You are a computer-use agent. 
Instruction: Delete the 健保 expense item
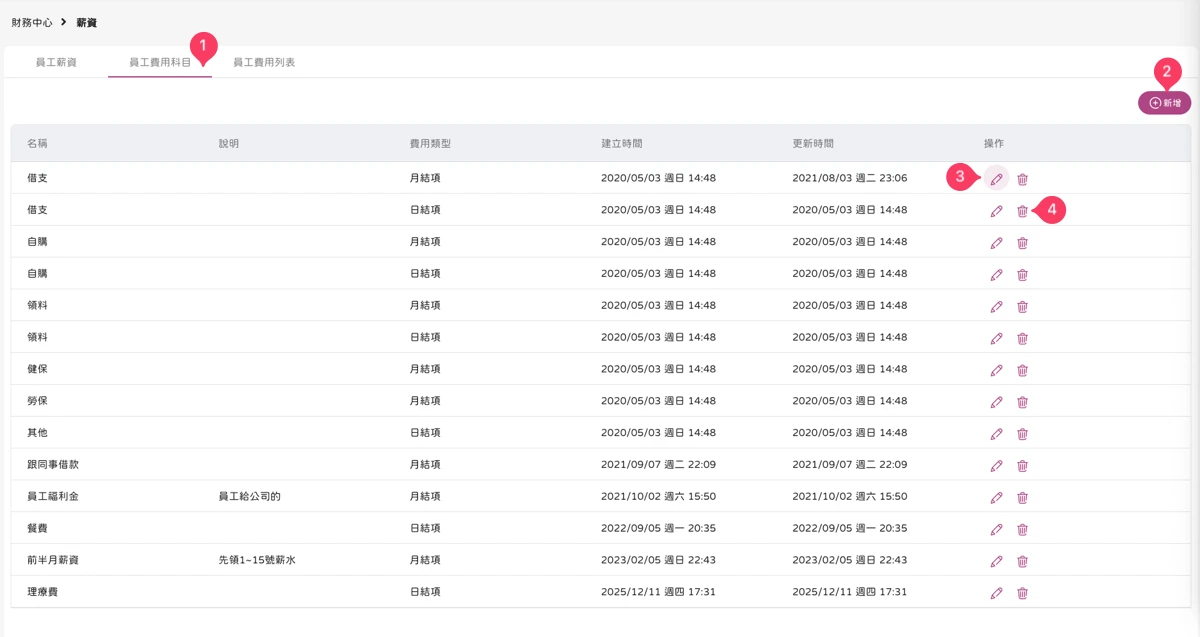pos(1022,370)
